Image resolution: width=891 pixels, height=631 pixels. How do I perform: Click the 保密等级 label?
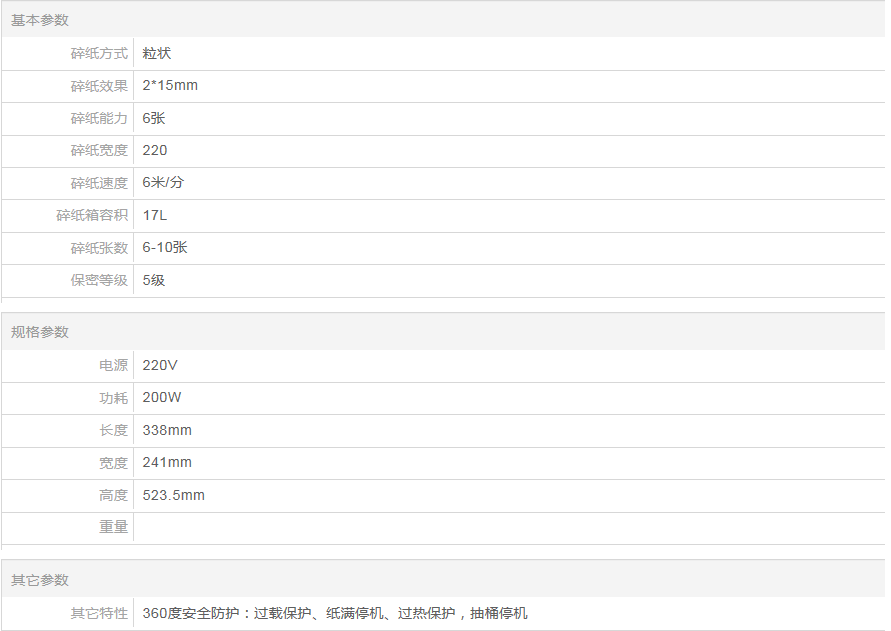(x=99, y=280)
